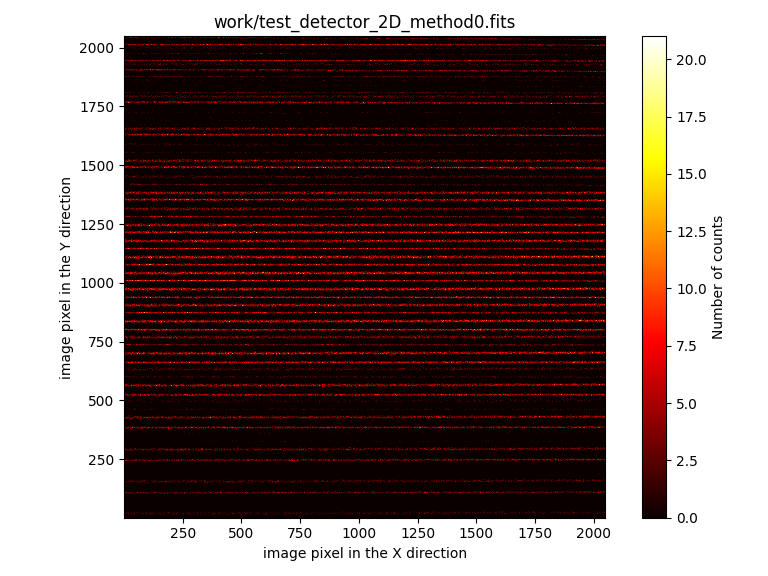Click the Y-axis tick label 500

click(x=103, y=401)
